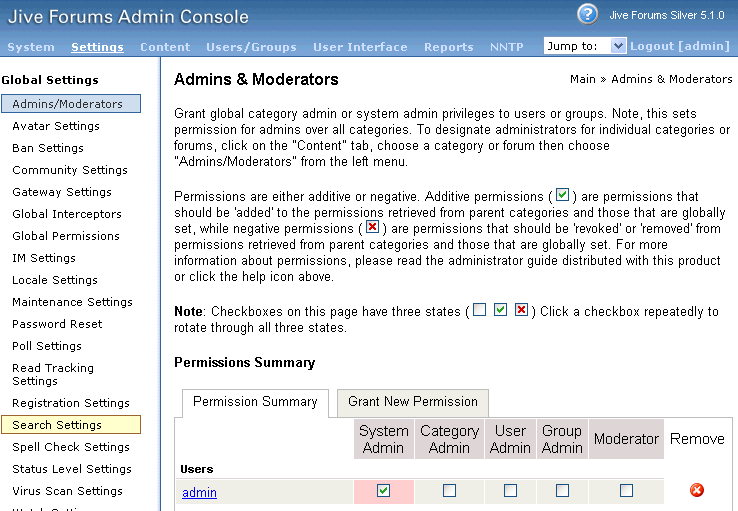Click the User Admin column header
This screenshot has height=511, width=738.
coord(510,439)
